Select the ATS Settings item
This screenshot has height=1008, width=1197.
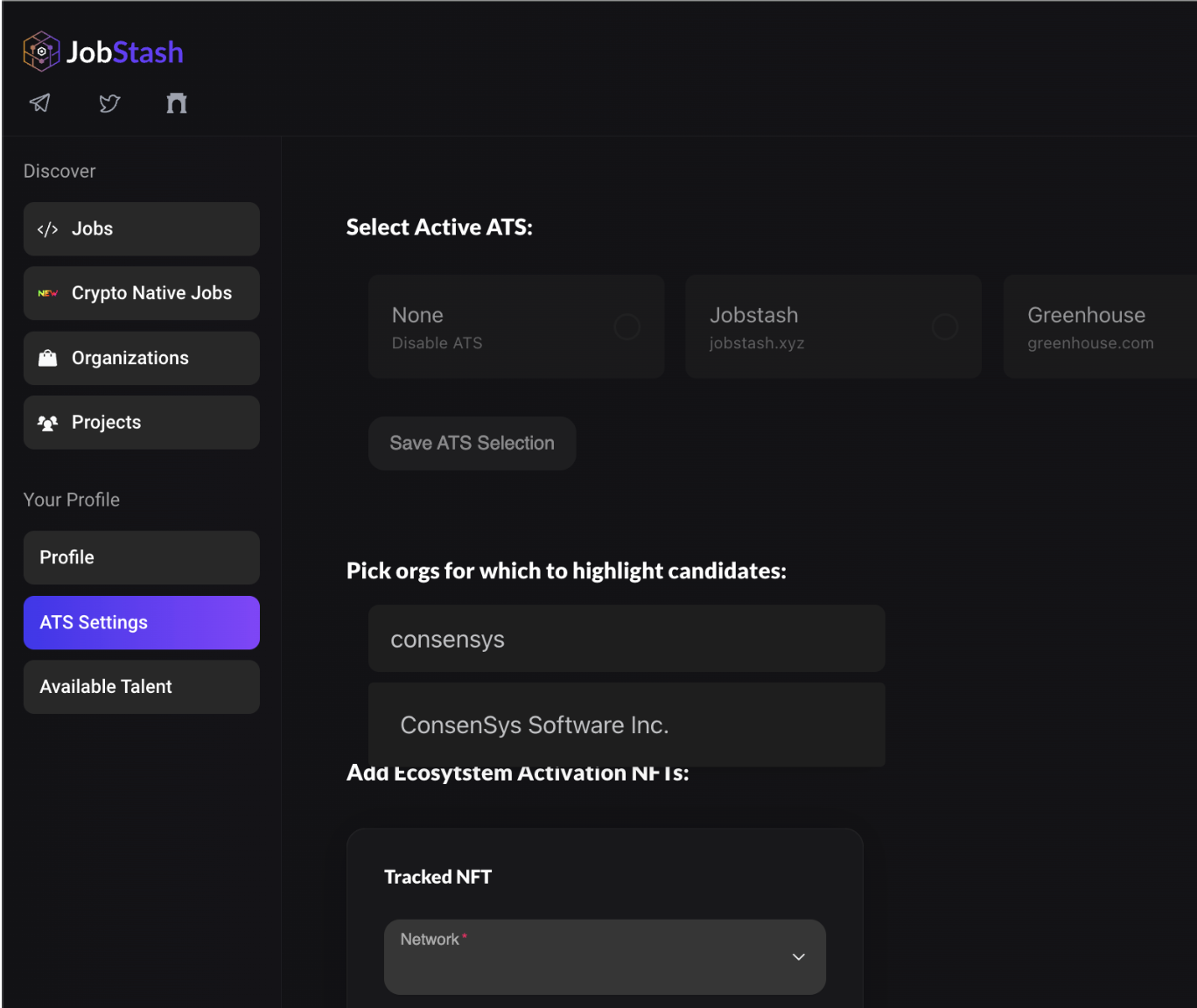142,622
